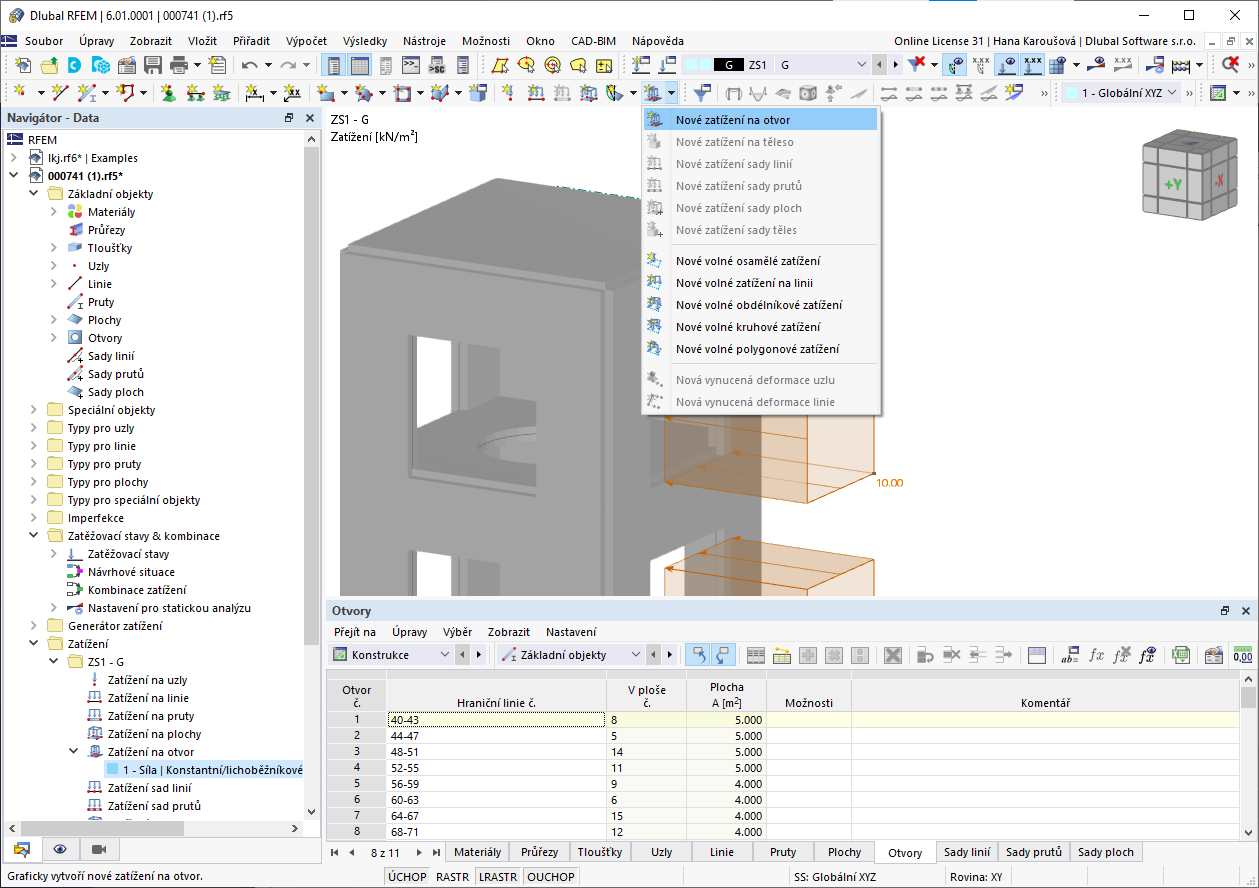1259x888 pixels.
Task: Toggle the Navigator panel view button
Action: point(333,65)
